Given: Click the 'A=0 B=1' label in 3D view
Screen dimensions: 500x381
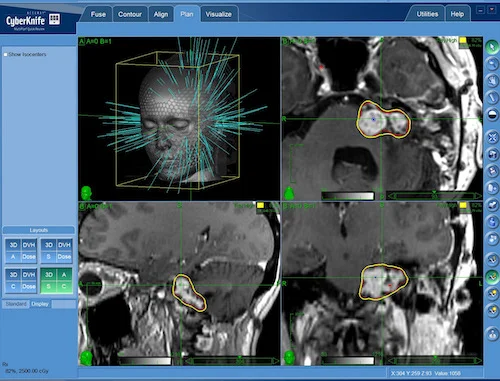Looking at the screenshot, I should 99,41.
